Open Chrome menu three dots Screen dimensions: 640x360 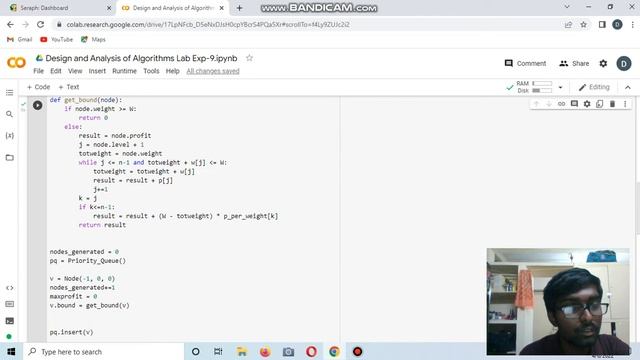633,24
